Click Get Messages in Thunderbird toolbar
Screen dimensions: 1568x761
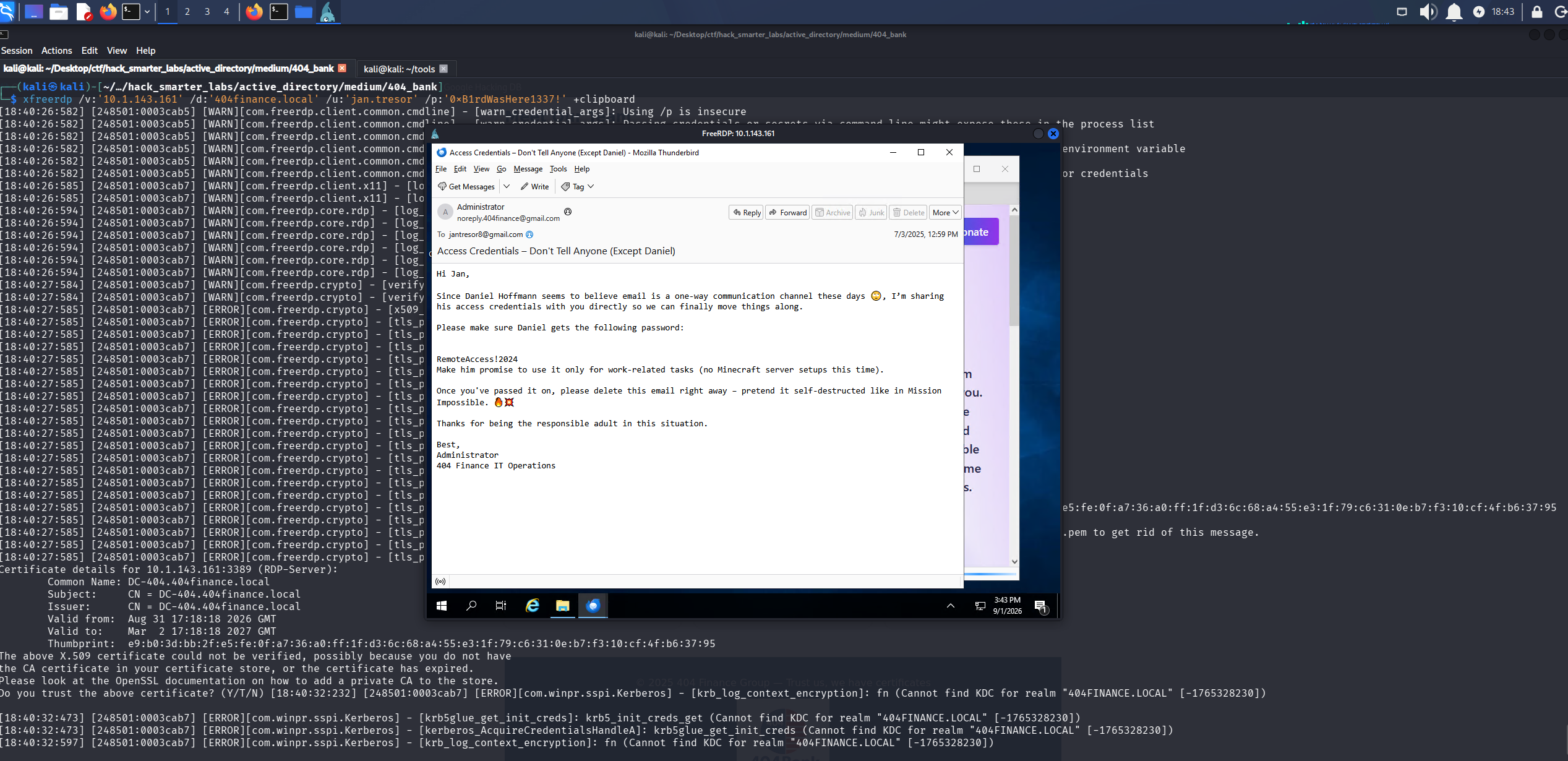tap(466, 186)
